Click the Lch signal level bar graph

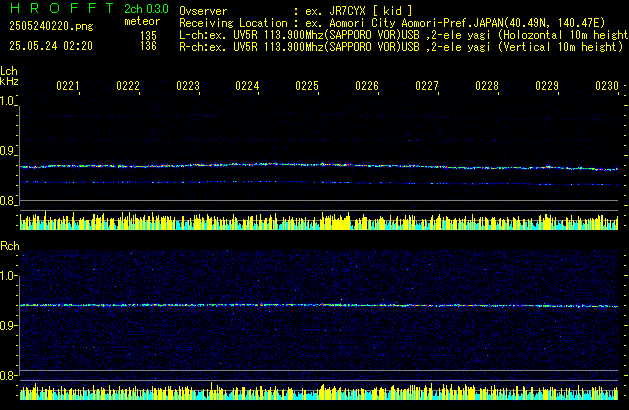319,221
